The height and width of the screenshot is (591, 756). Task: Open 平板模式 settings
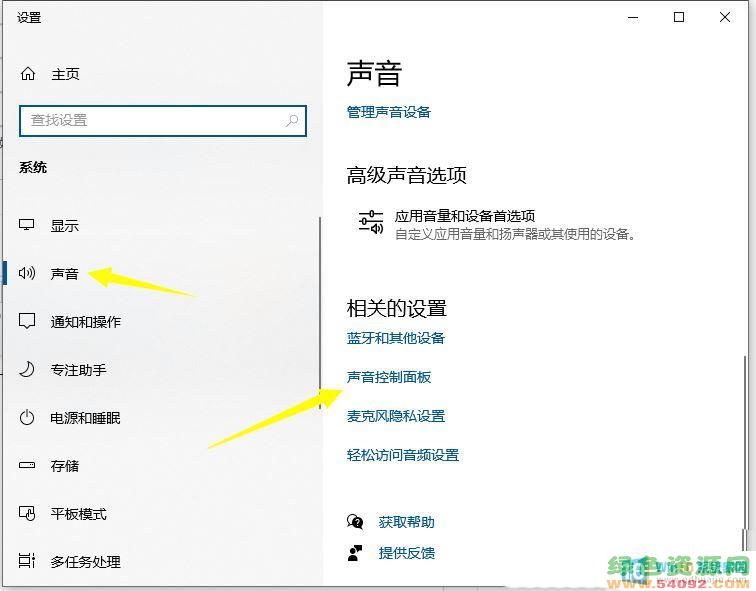tap(79, 514)
